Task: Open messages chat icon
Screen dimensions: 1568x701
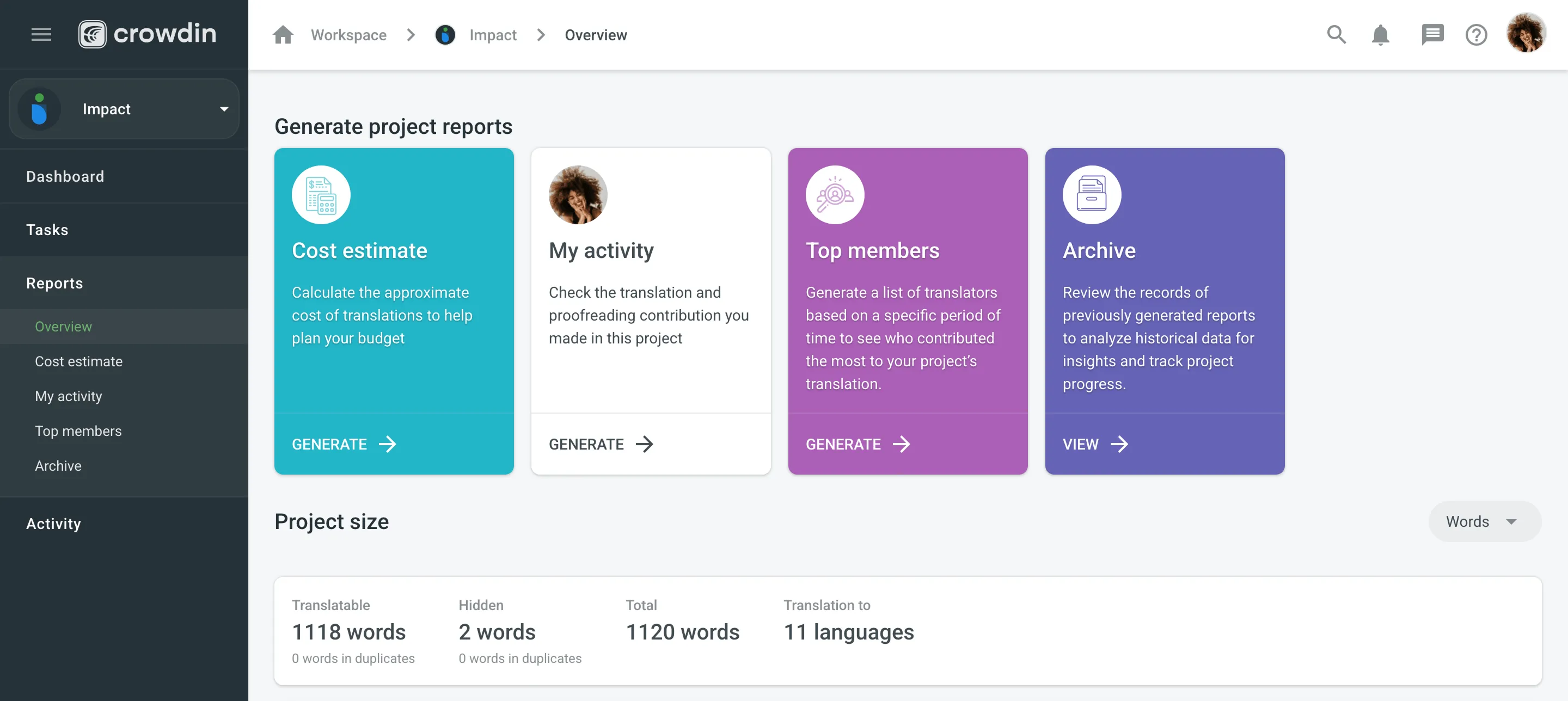Action: (1432, 35)
